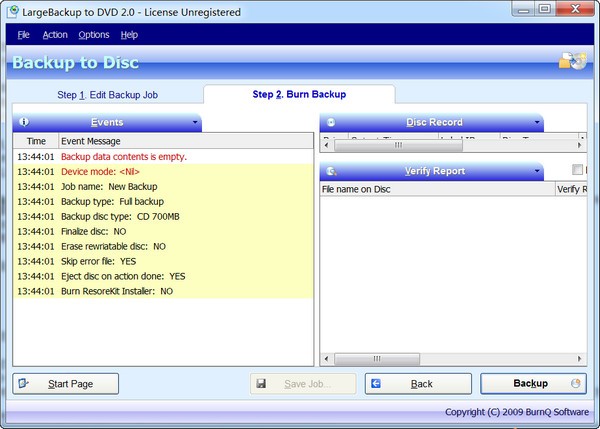Open the Options menu

pyautogui.click(x=94, y=35)
